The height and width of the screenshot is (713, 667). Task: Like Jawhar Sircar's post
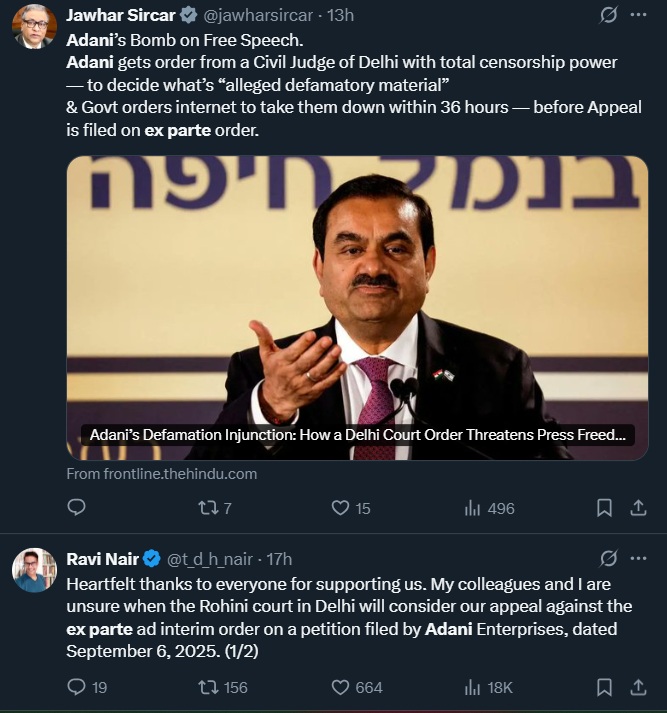(341, 508)
